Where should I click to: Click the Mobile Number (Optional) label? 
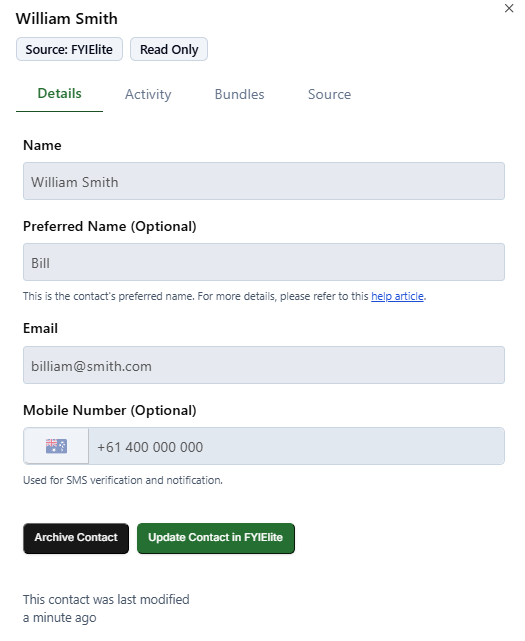[x=110, y=410]
